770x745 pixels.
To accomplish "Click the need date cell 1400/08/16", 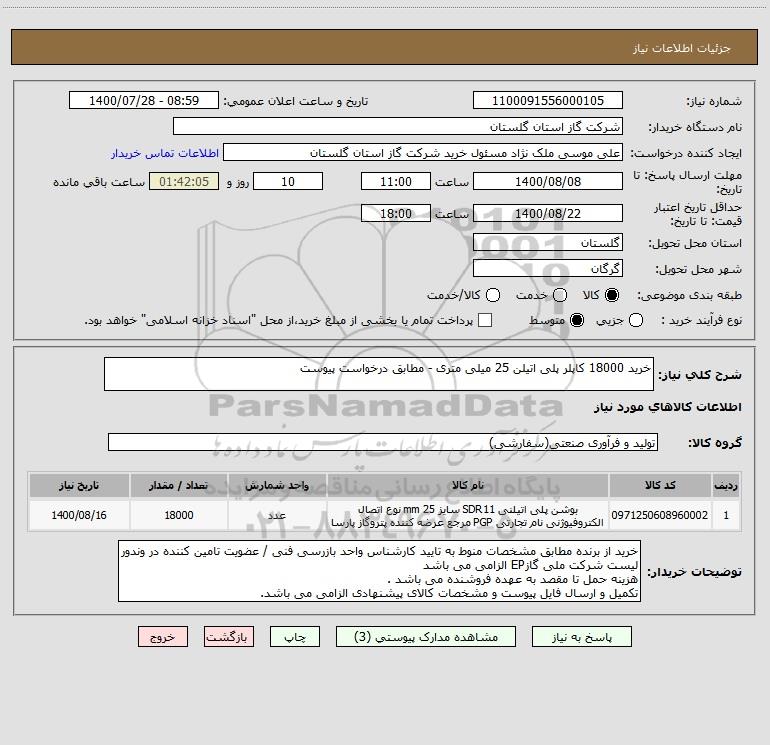I will coord(79,515).
